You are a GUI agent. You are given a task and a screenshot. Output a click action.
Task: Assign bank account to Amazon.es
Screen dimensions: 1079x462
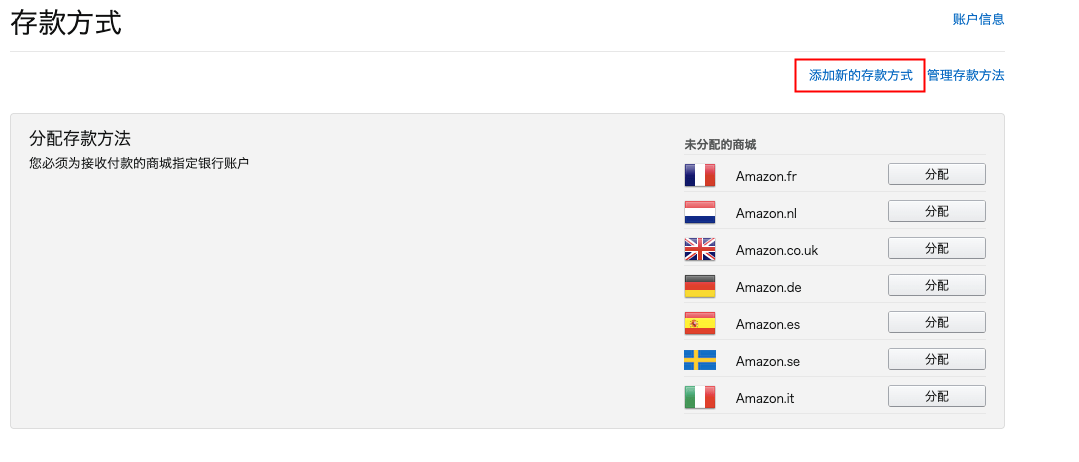(x=936, y=322)
